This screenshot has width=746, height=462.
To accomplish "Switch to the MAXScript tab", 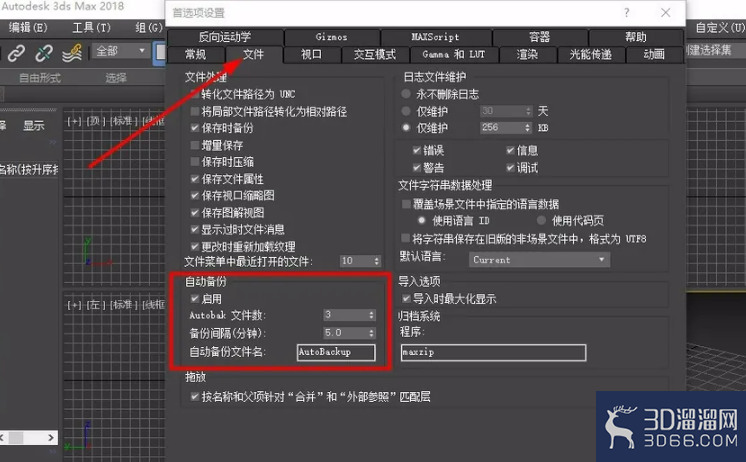I will coord(435,37).
